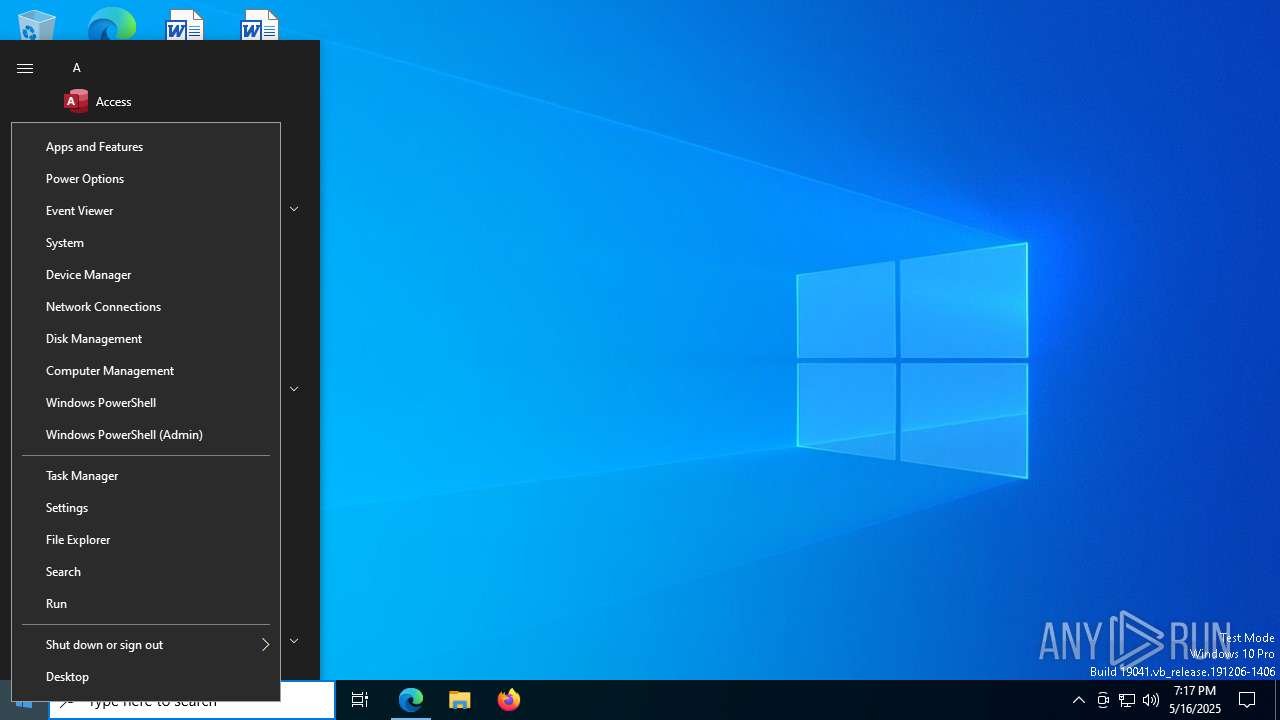
Task: Open Settings from the Win+X menu
Action: (146, 508)
